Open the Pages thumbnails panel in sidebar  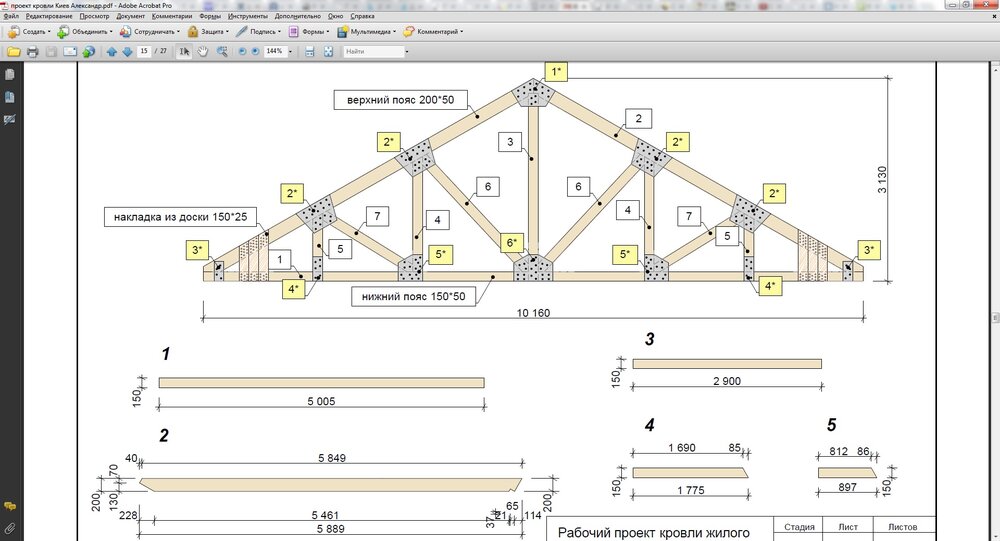tap(10, 75)
